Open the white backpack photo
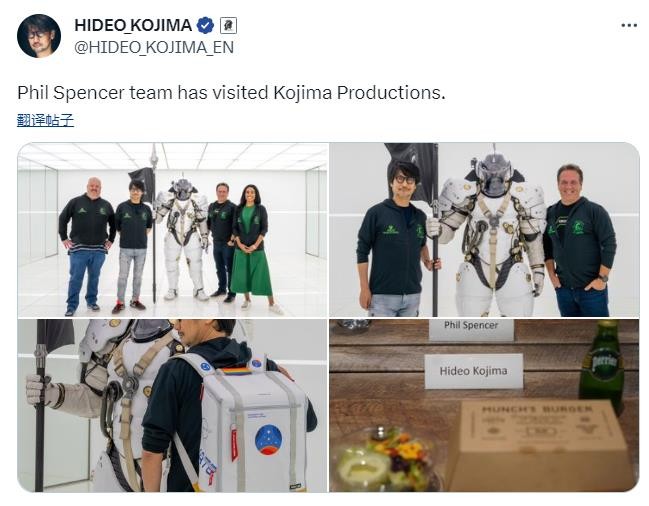This screenshot has width=649, height=506. click(x=173, y=405)
